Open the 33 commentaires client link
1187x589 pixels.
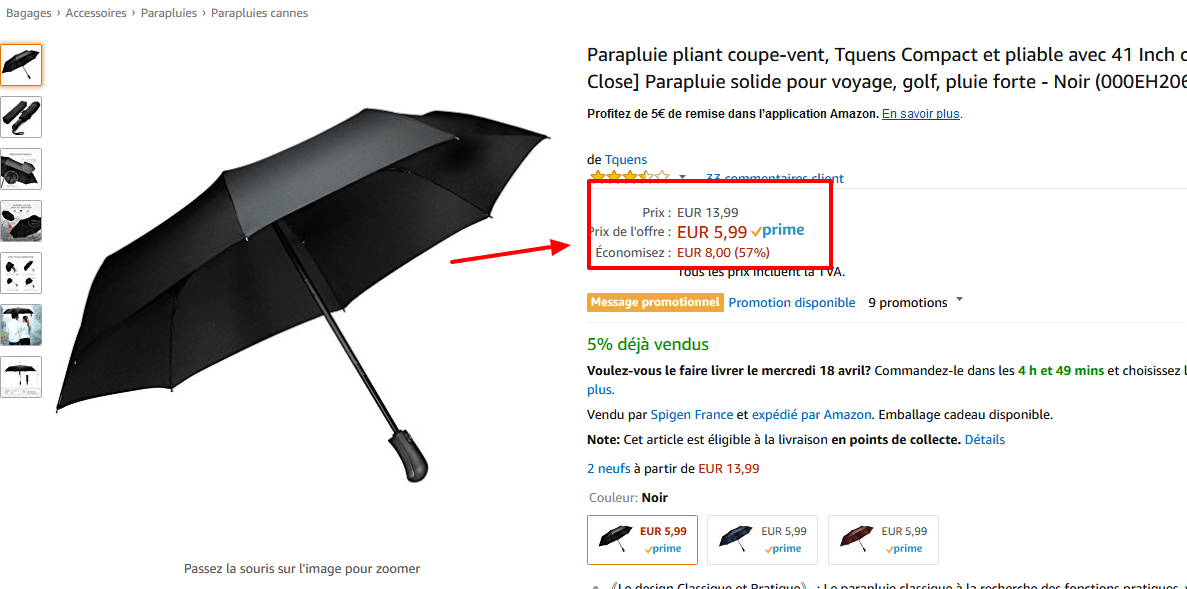click(x=775, y=177)
